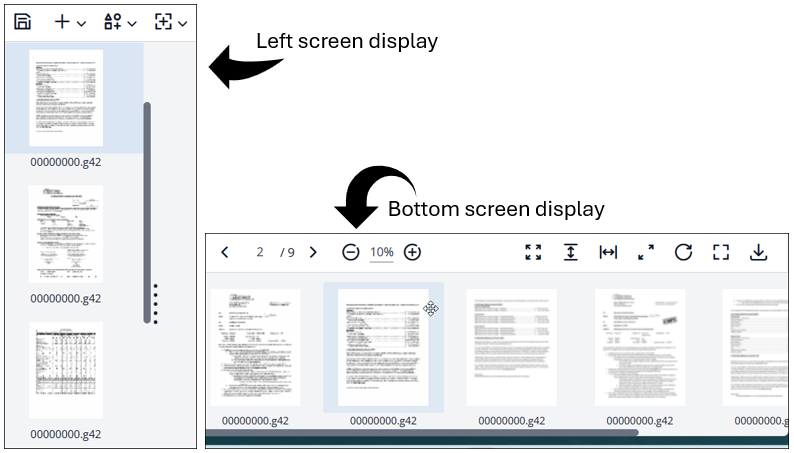The image size is (794, 453).
Task: Go to next page arrow
Action: [313, 252]
